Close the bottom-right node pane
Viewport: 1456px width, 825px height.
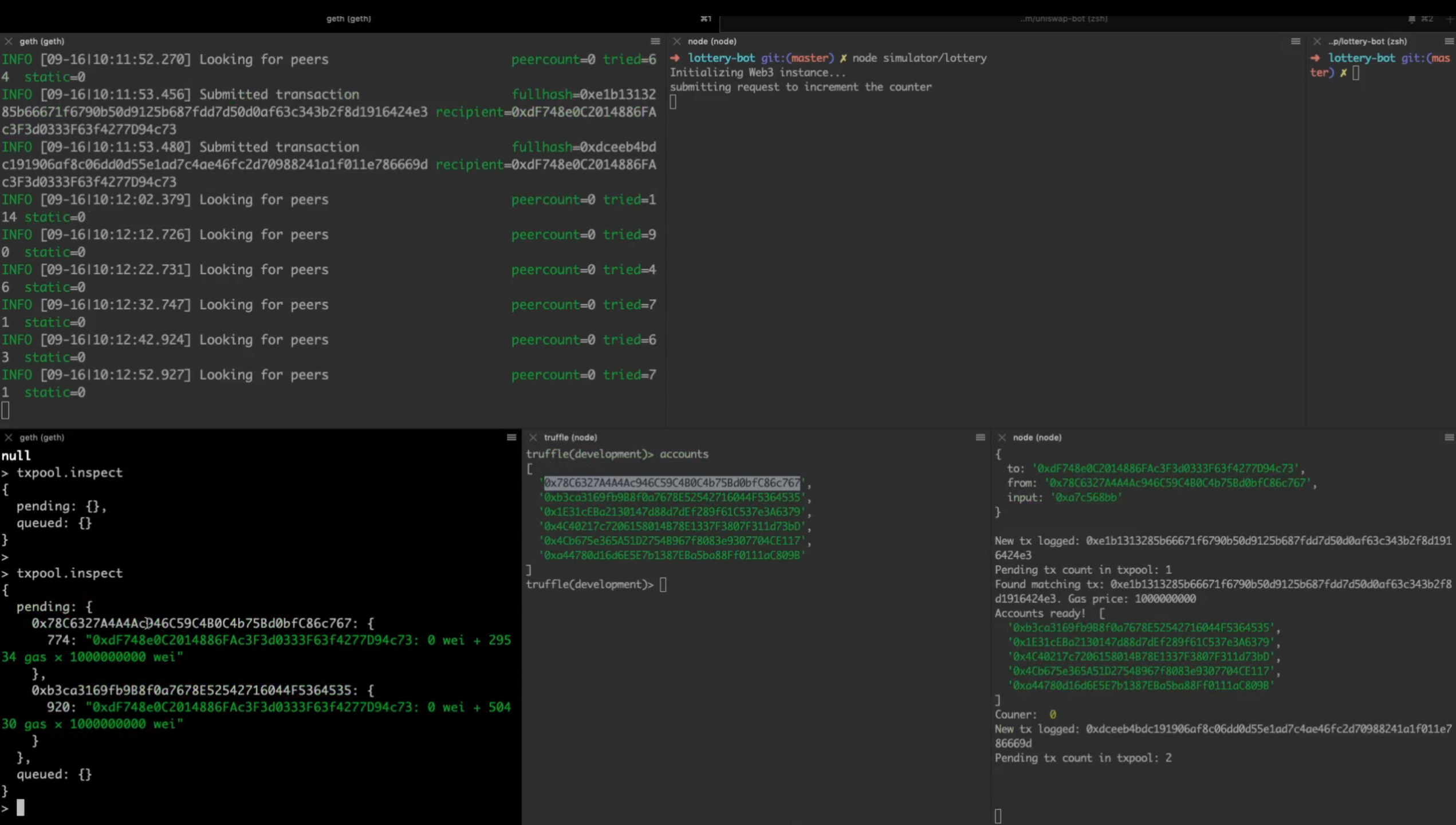coord(1001,437)
